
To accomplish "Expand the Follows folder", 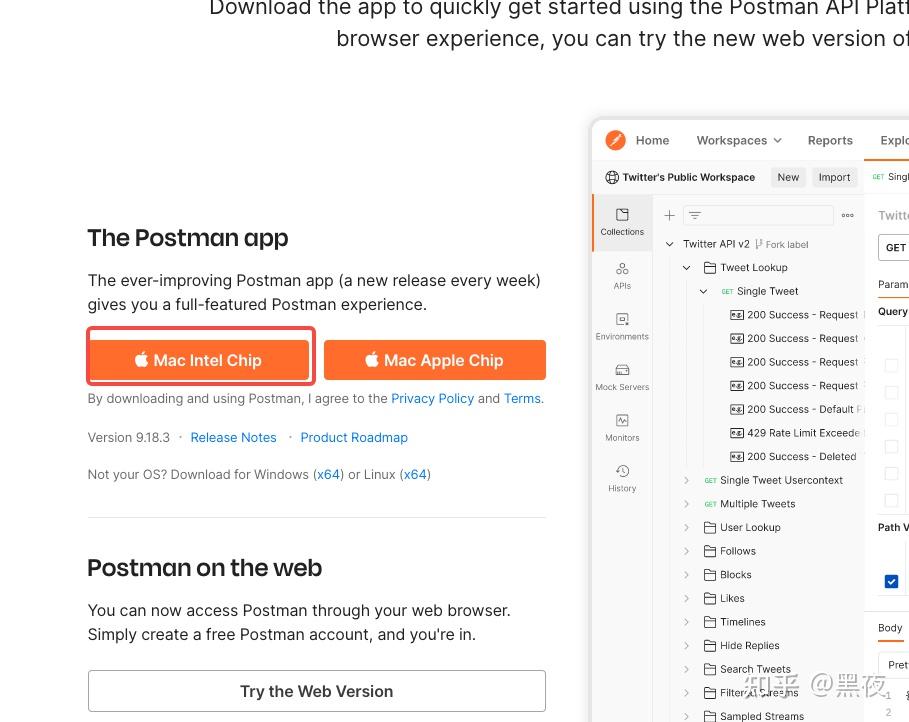I will pos(686,551).
